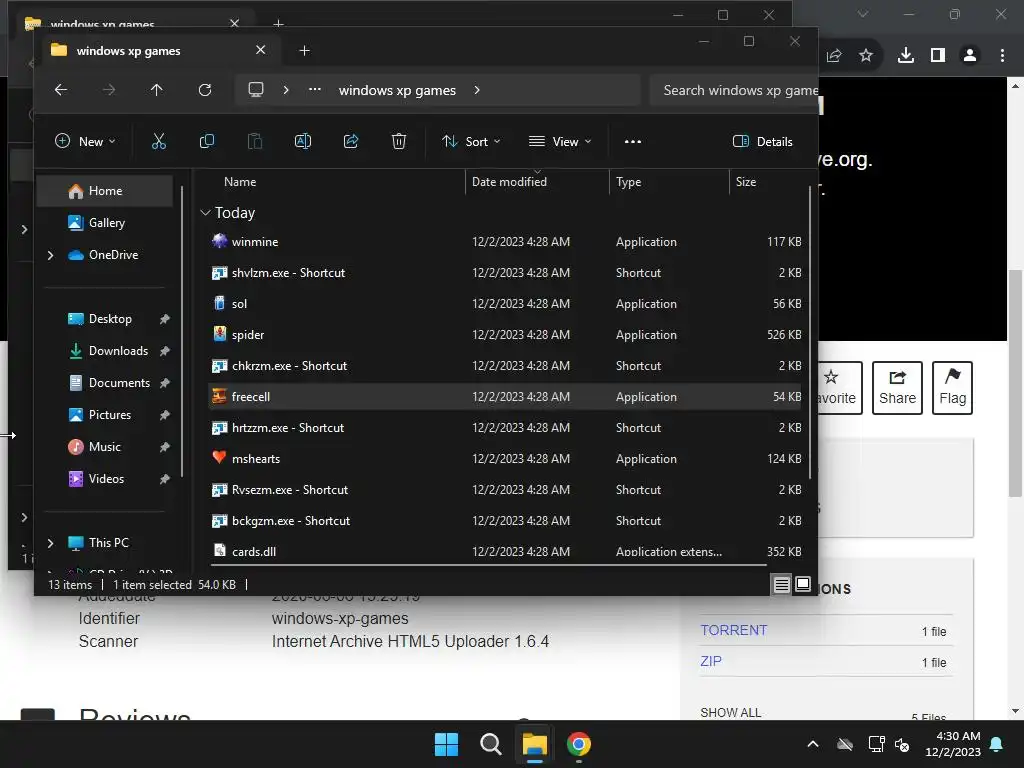Open Windows Start menu
The width and height of the screenshot is (1024, 768).
[x=447, y=744]
